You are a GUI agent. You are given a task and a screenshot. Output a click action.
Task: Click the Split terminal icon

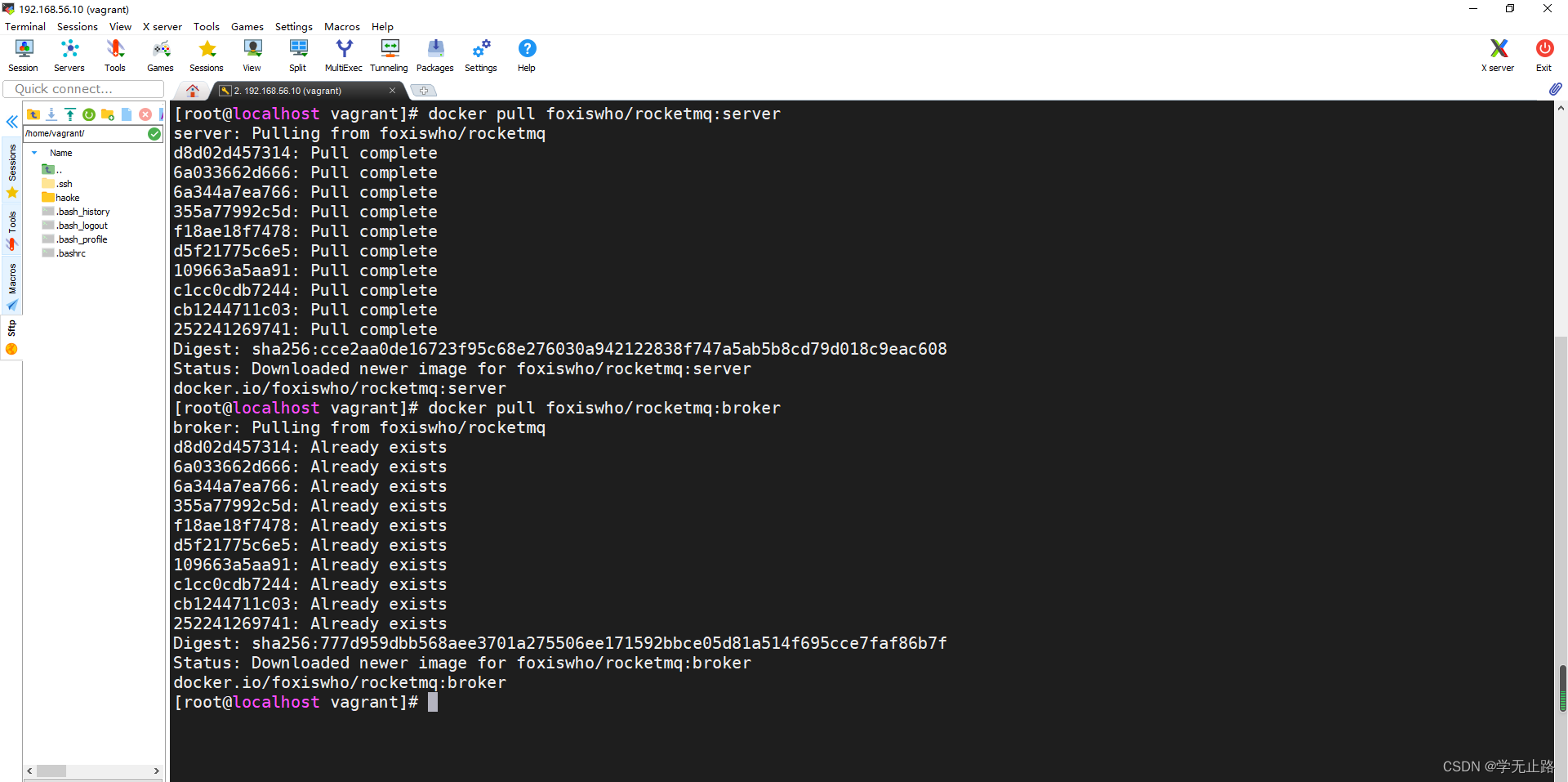click(x=298, y=56)
